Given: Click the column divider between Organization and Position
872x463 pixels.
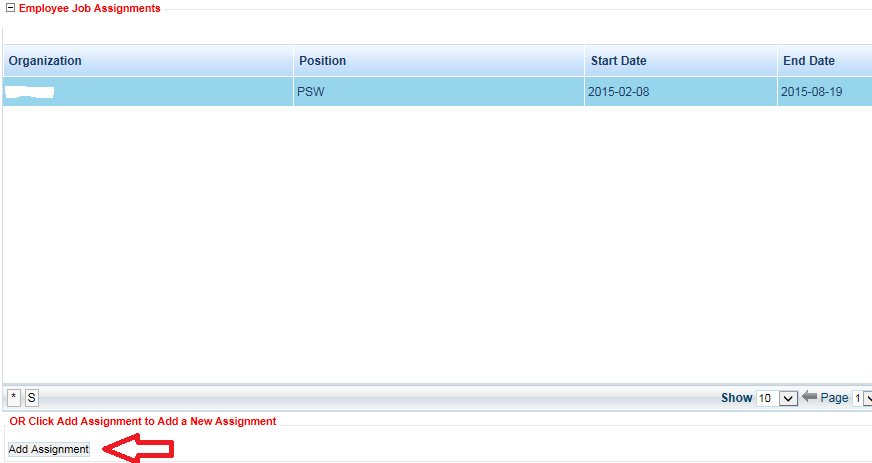Looking at the screenshot, I should (293, 61).
